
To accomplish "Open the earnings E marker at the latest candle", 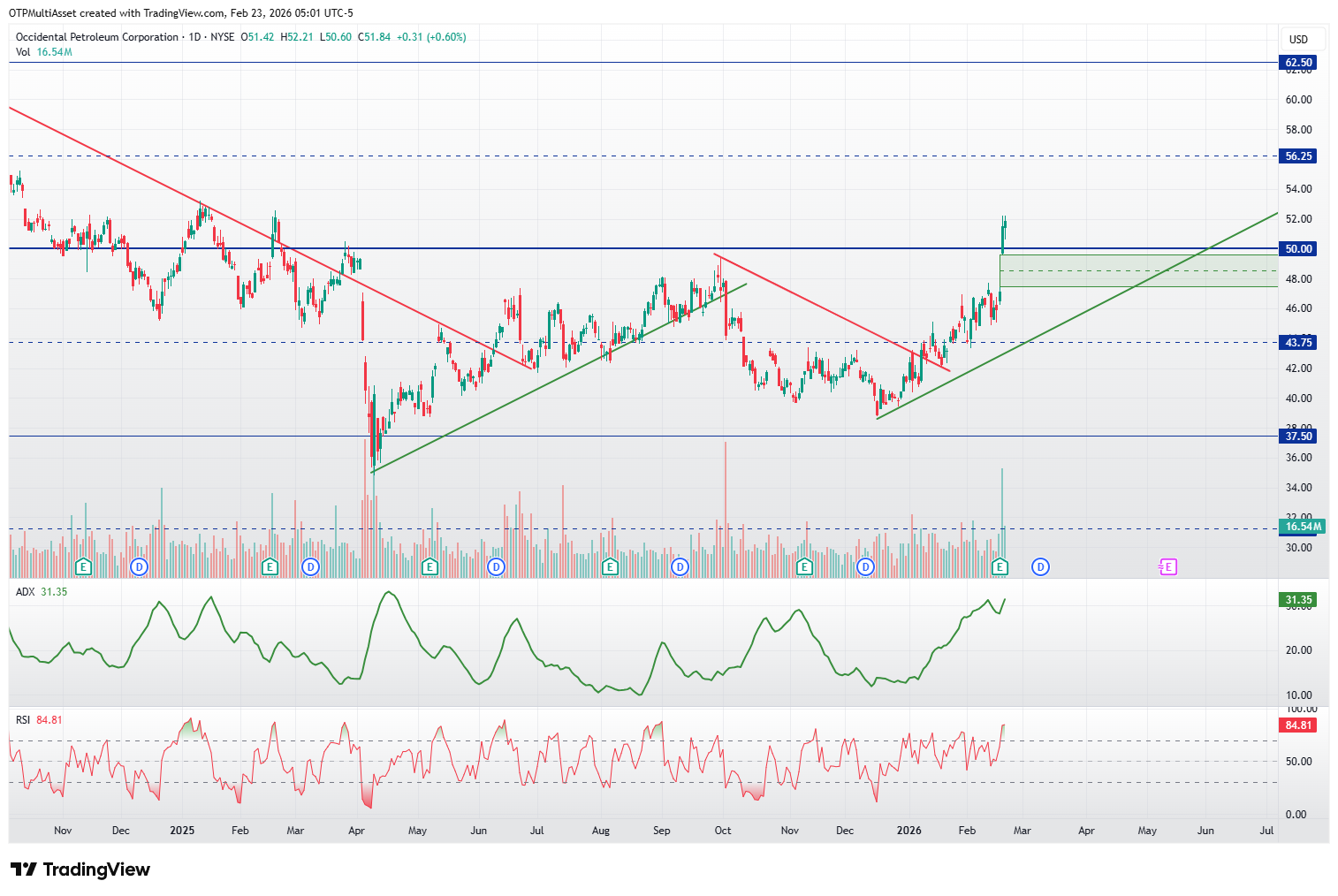I will coord(1000,566).
